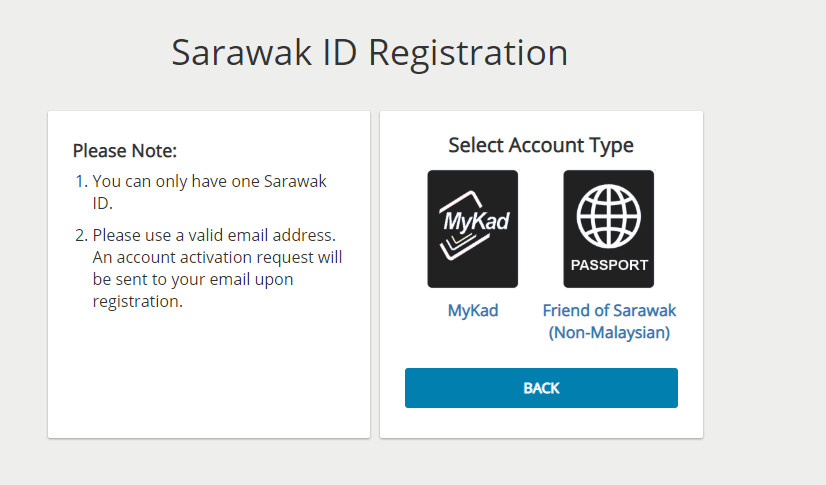Open the MyKad text link

click(473, 310)
